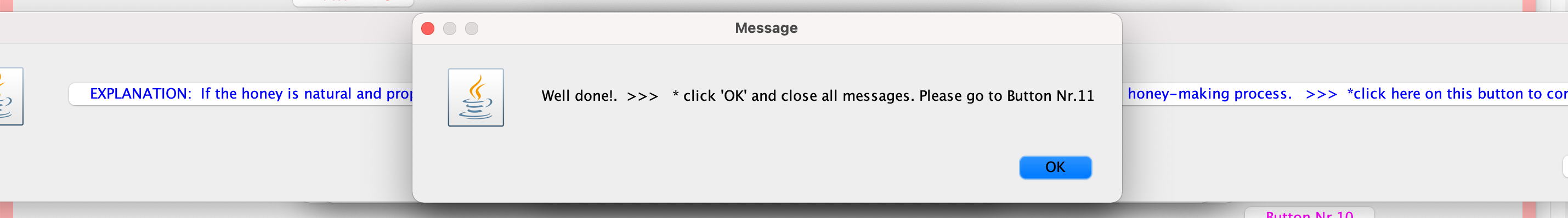Click the '>>>' arrows in the dialog message
Image resolution: width=1568 pixels, height=218 pixels.
(642, 96)
